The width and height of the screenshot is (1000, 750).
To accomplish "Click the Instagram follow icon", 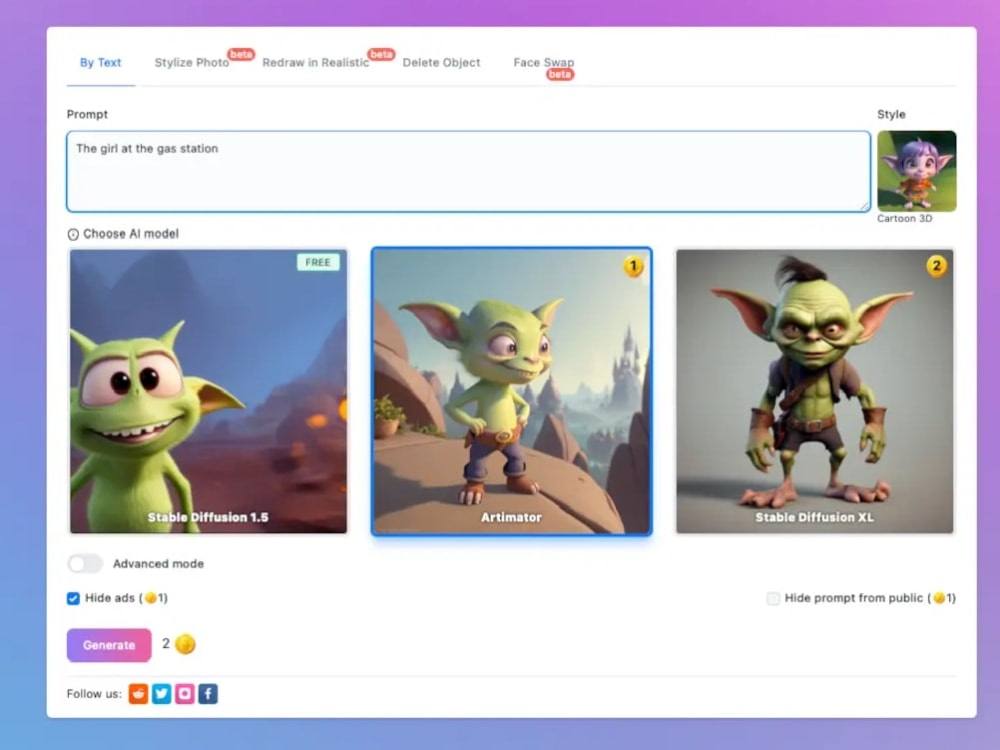I will (x=184, y=693).
